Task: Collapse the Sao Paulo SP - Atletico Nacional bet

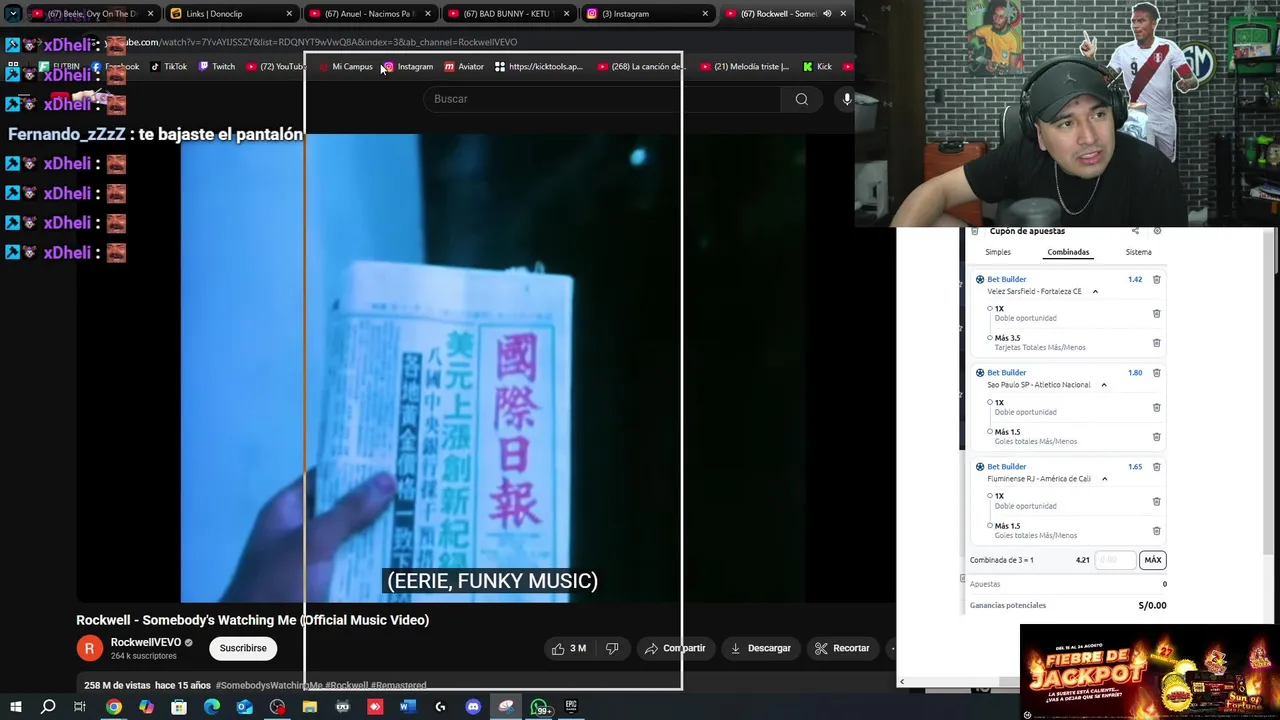Action: (1104, 385)
